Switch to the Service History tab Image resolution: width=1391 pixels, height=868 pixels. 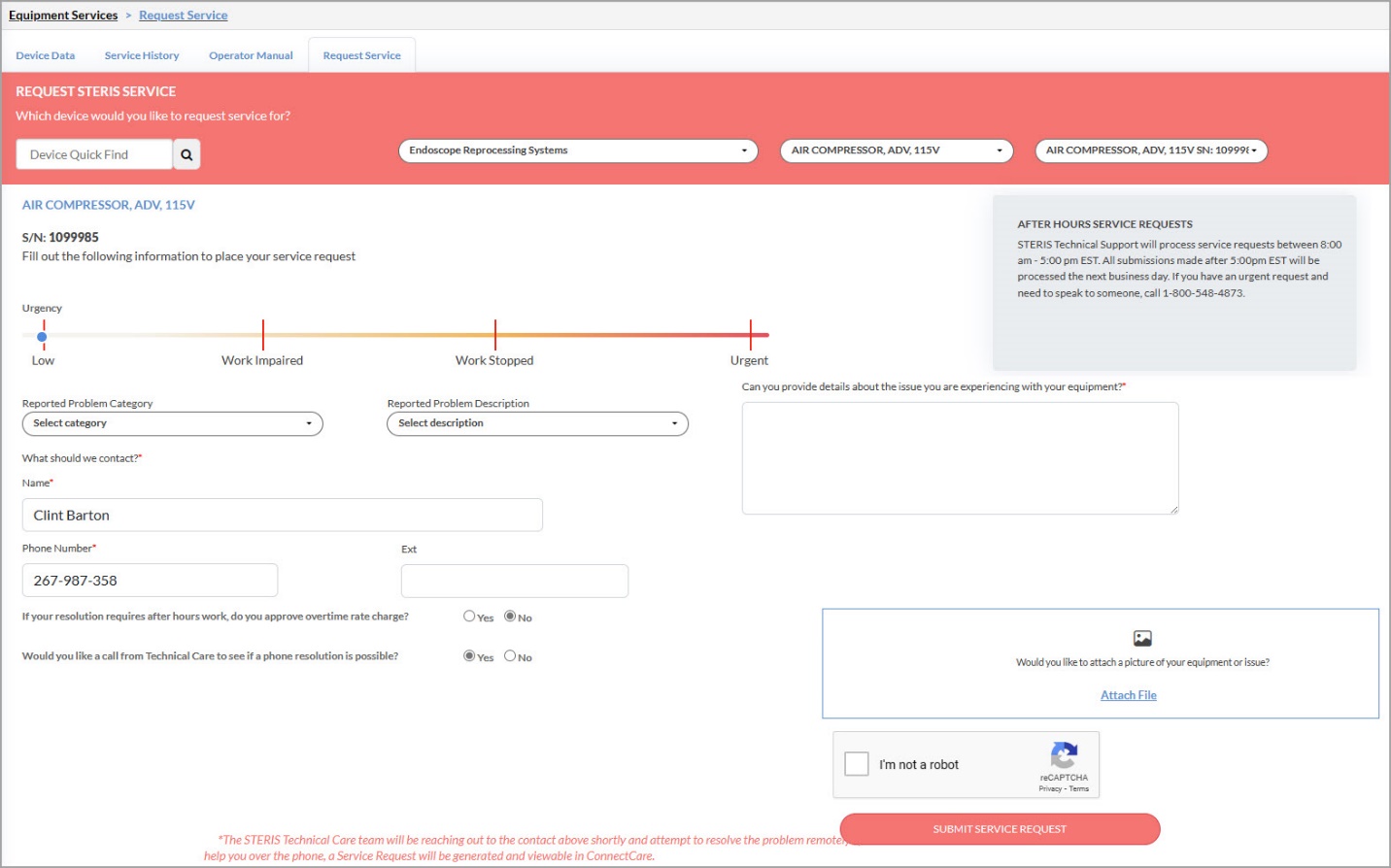click(142, 55)
